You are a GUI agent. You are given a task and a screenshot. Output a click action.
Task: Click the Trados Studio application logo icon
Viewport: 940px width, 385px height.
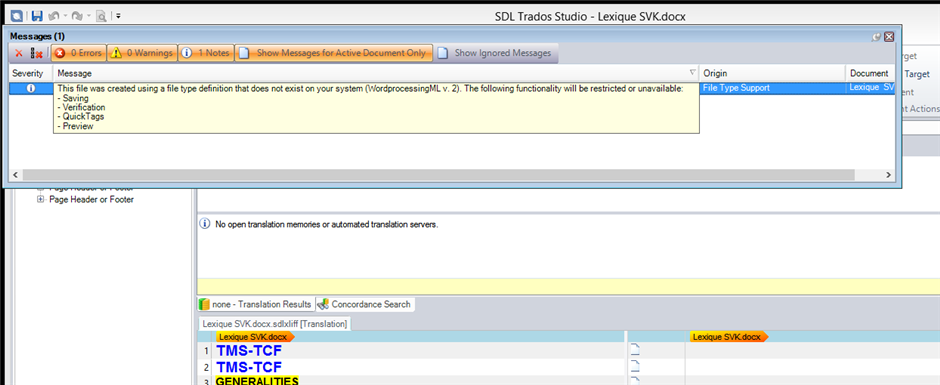pyautogui.click(x=18, y=16)
